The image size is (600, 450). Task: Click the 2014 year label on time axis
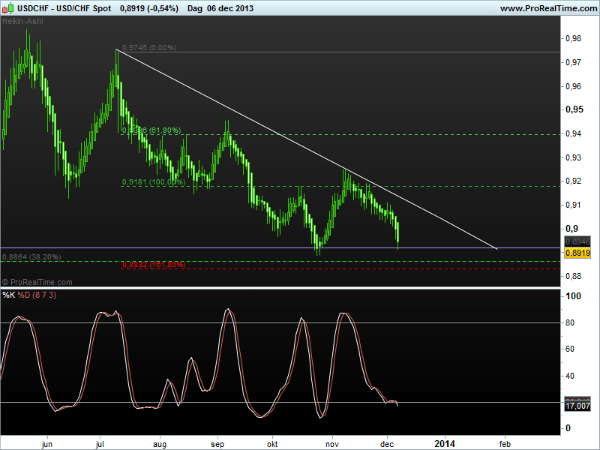click(445, 443)
